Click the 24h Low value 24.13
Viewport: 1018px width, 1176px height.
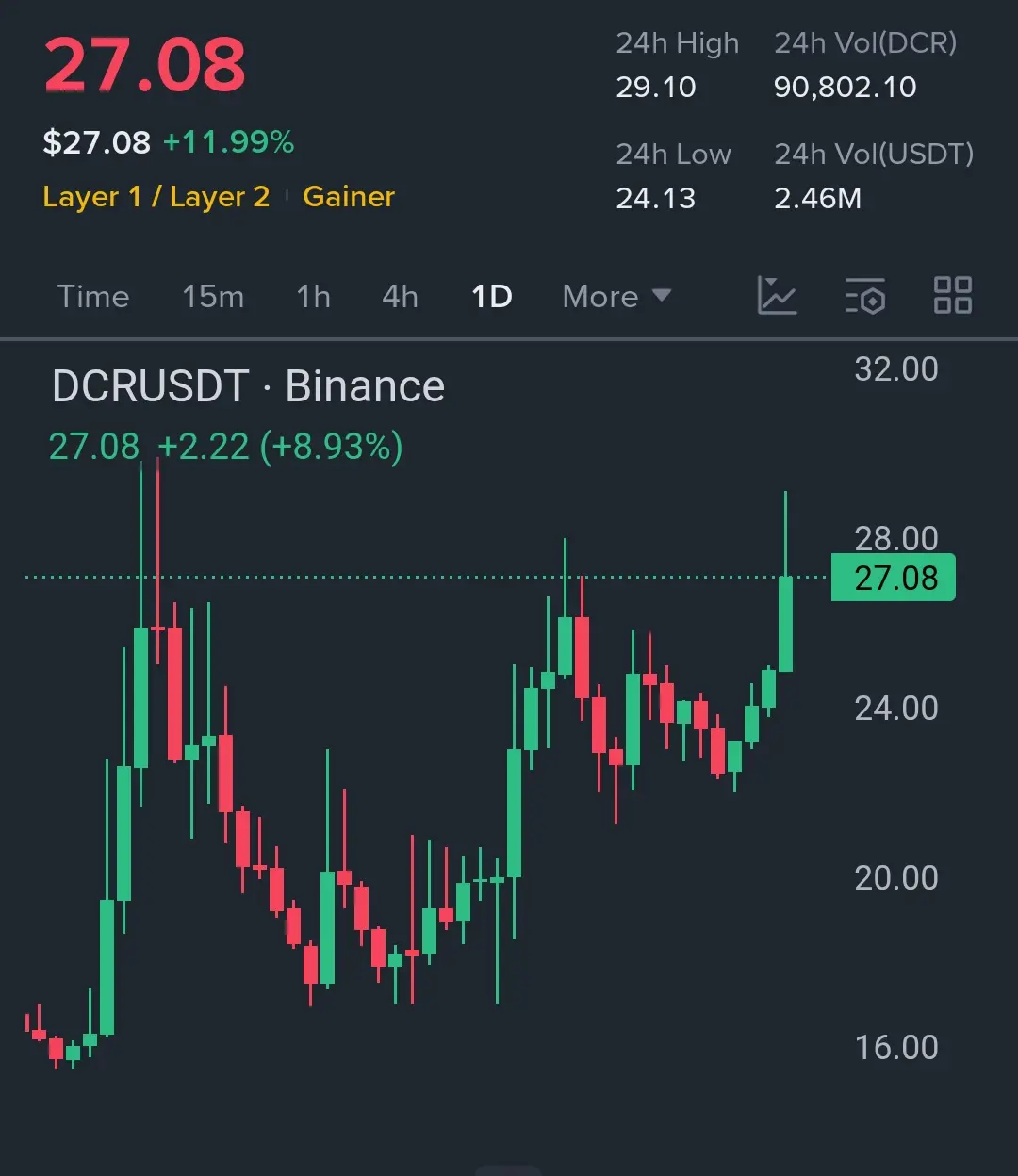[x=656, y=199]
